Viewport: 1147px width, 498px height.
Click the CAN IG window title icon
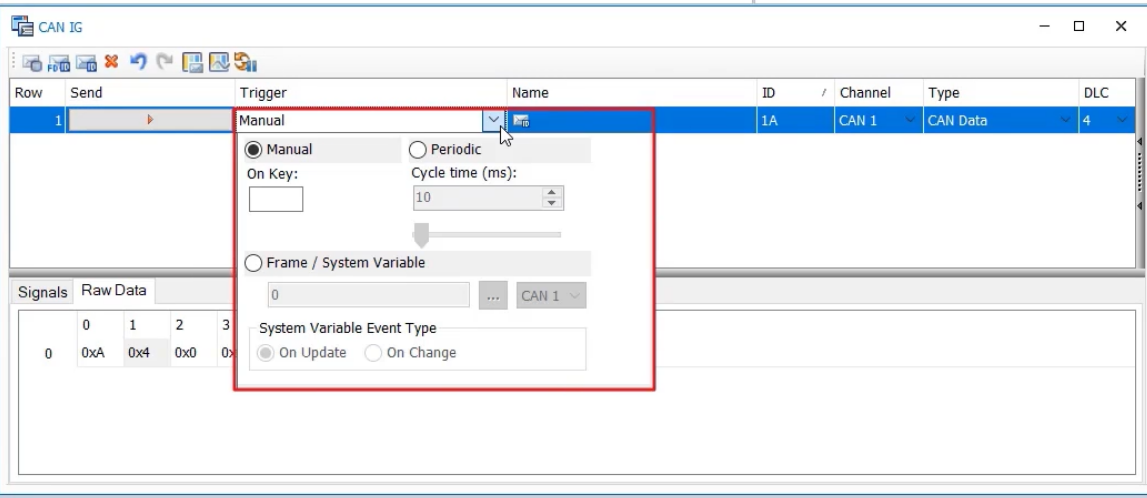click(x=22, y=27)
